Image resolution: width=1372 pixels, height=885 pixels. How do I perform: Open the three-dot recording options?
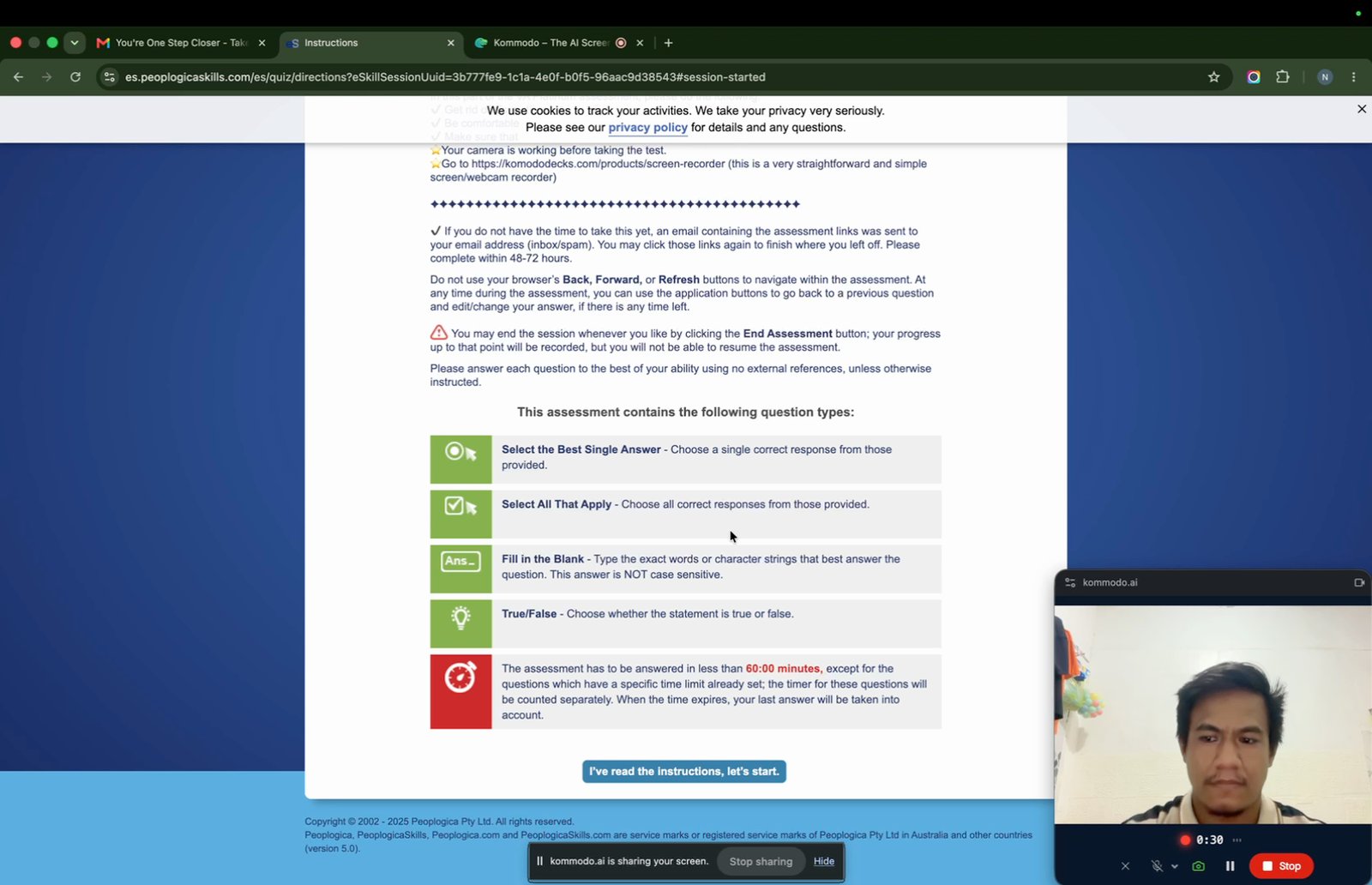(x=1237, y=840)
